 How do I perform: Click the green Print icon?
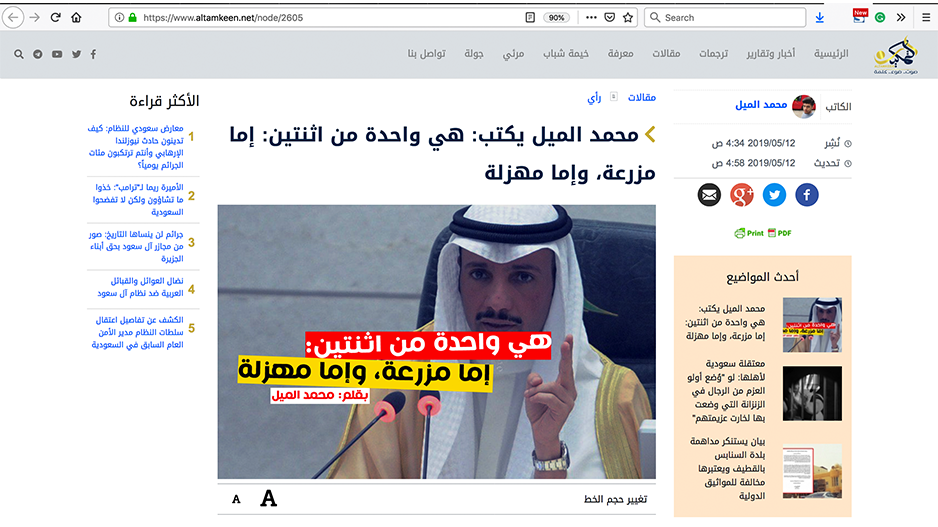[749, 233]
